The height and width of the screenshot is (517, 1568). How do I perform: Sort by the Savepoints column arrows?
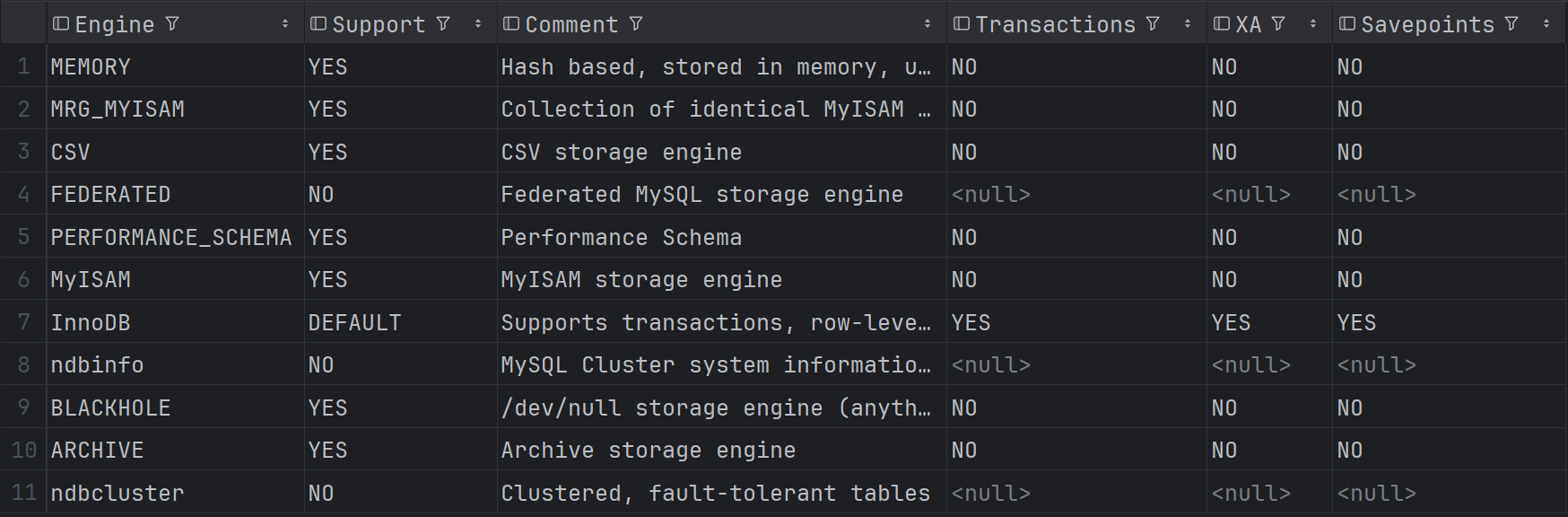[x=1546, y=24]
